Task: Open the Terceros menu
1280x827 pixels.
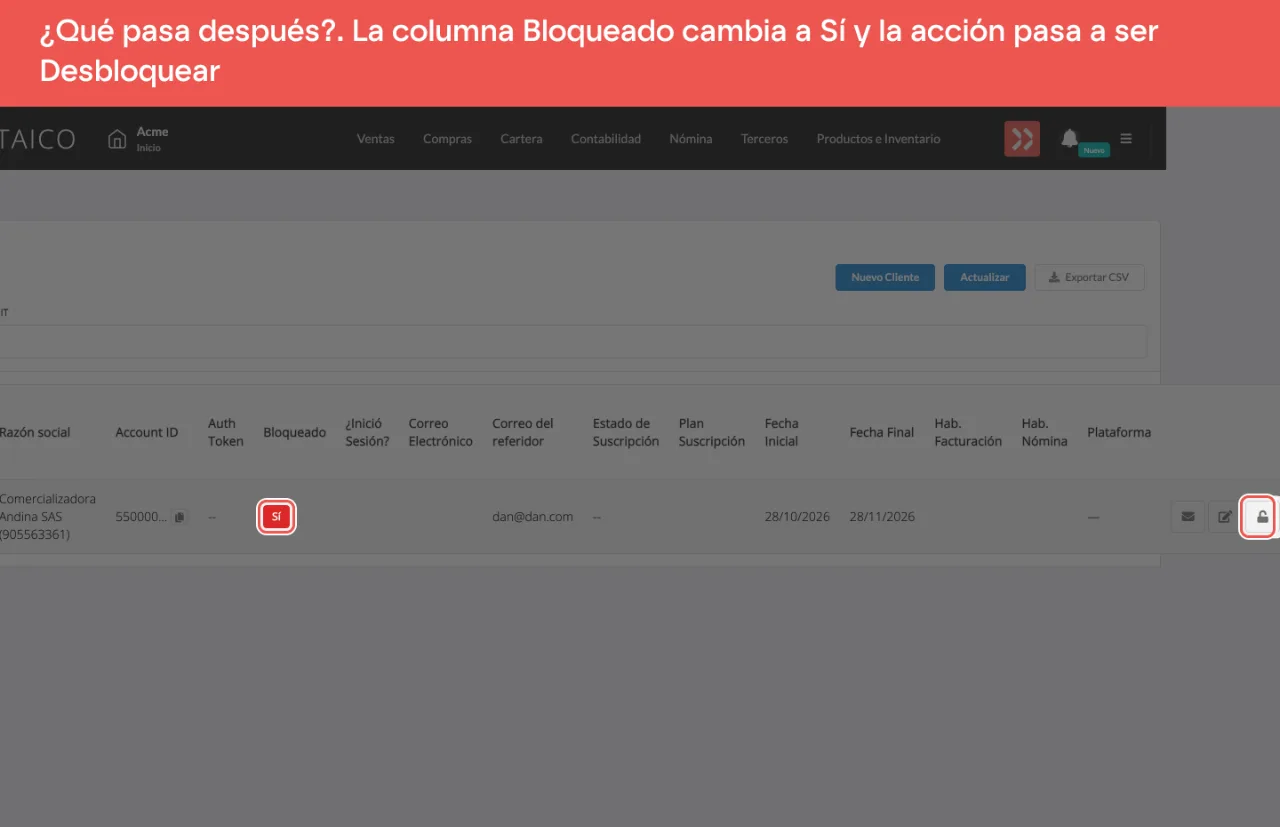Action: pyautogui.click(x=765, y=139)
